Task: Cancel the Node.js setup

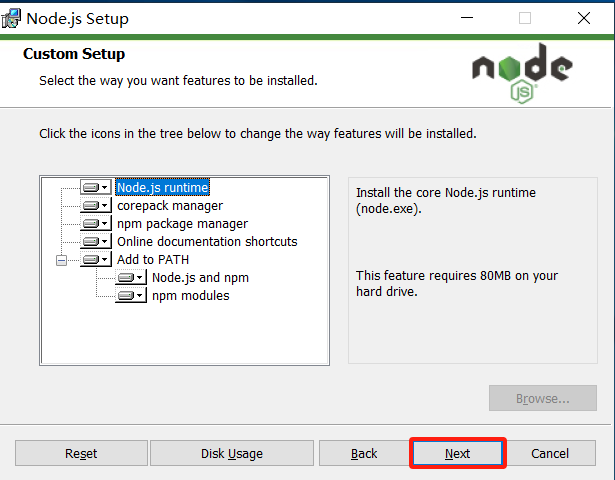Action: click(x=550, y=453)
